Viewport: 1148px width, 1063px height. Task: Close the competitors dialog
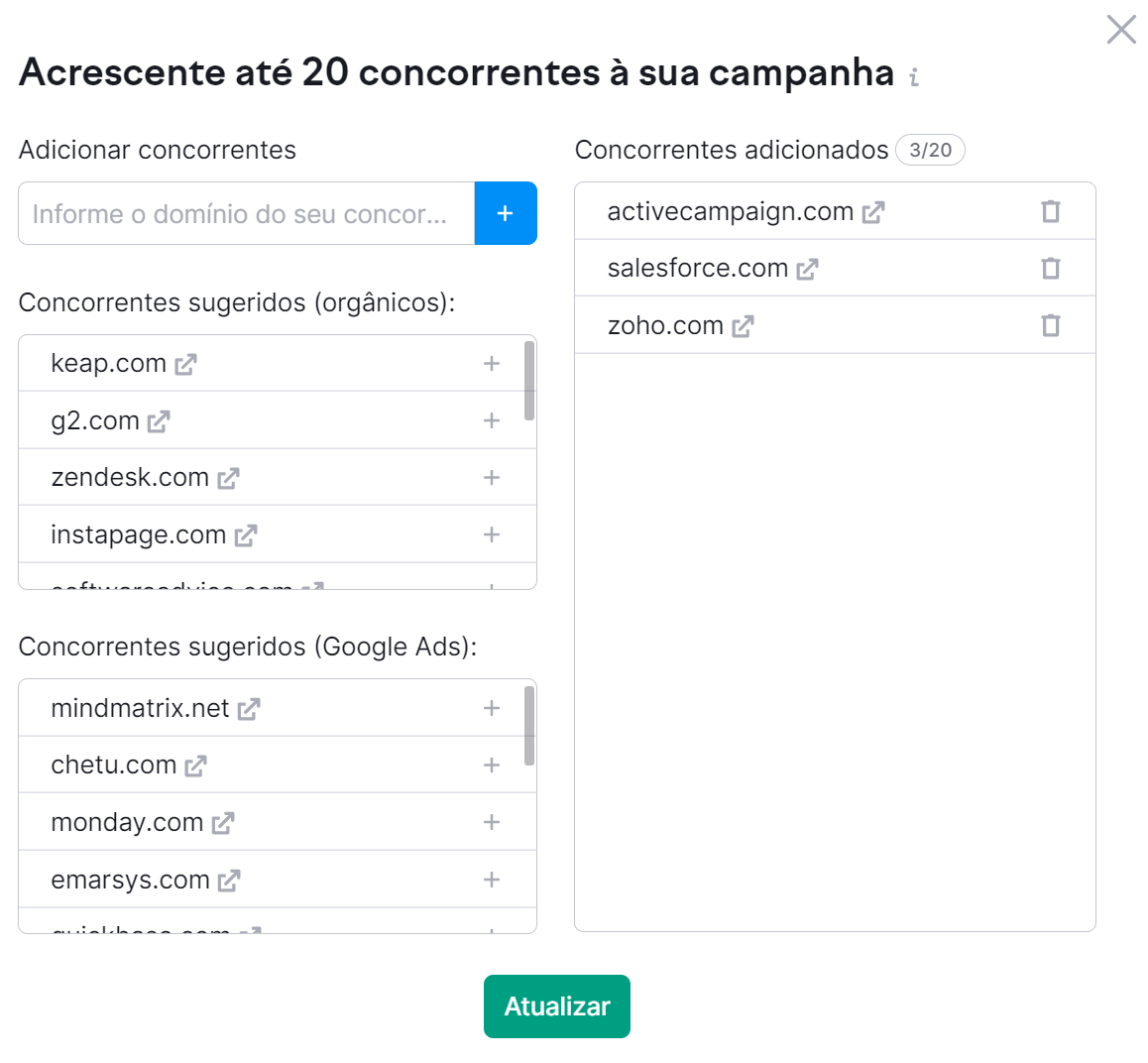(1120, 30)
